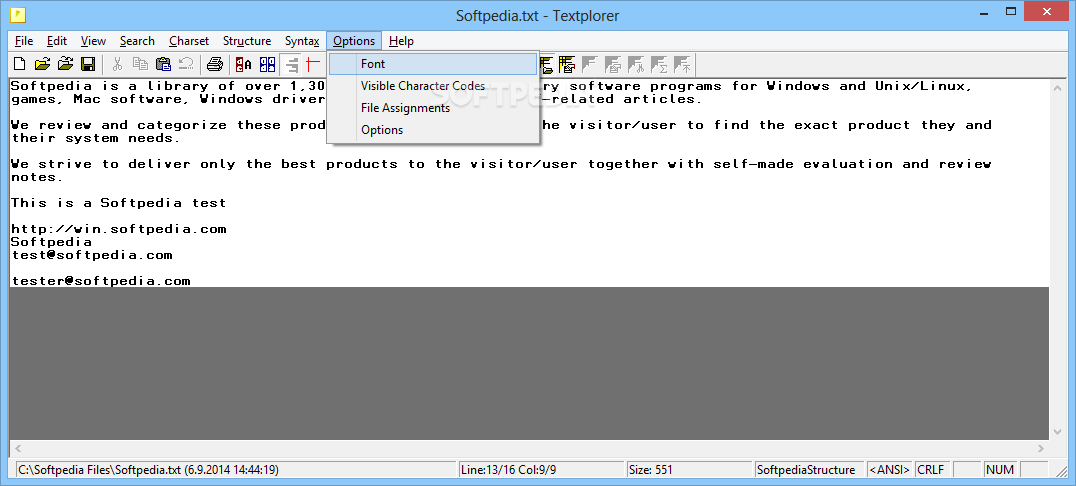Click the line starting 'We strive to deliver'
1076x486 pixels.
[x=501, y=164]
